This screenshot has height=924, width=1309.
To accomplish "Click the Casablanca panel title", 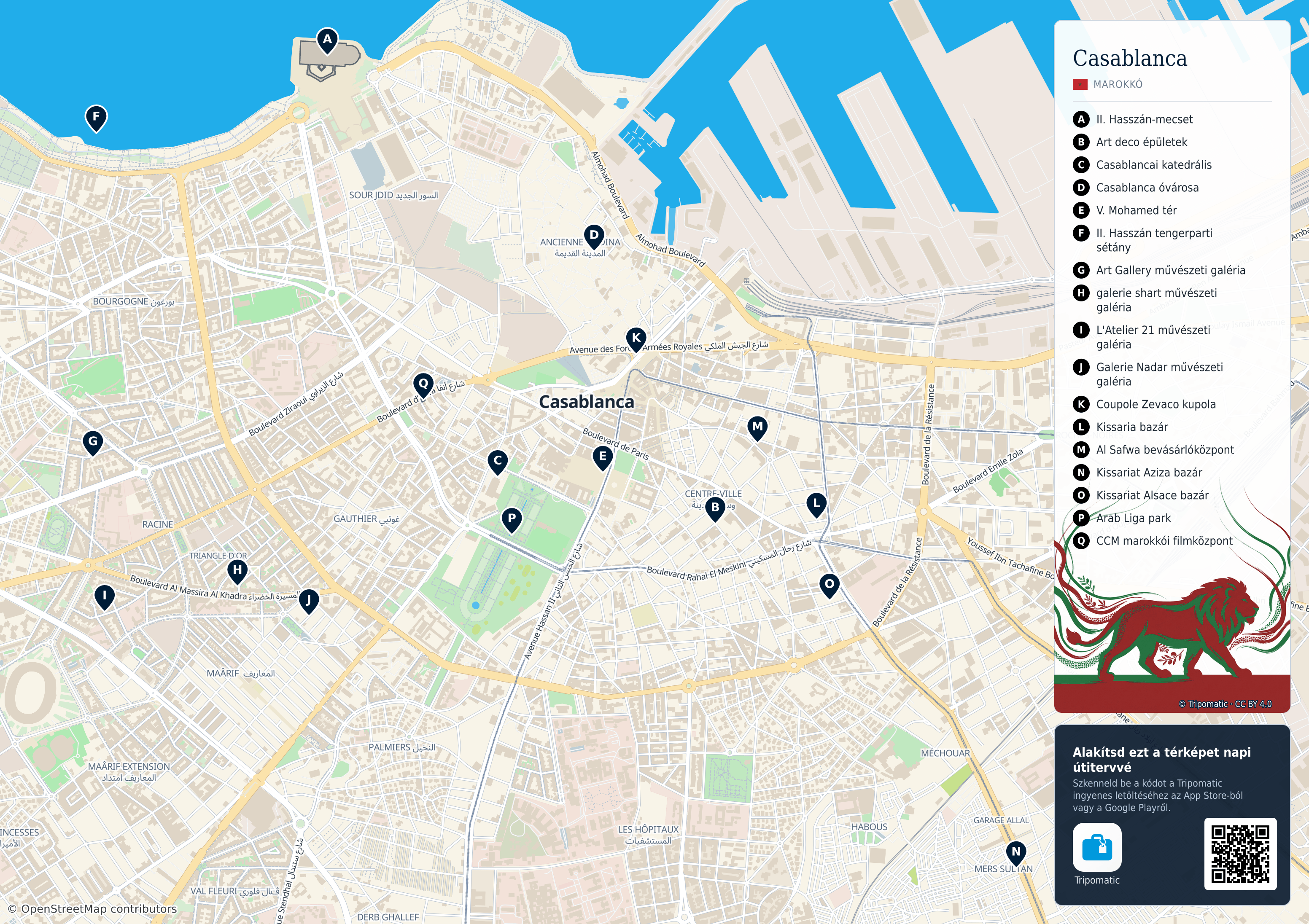I will [1130, 58].
